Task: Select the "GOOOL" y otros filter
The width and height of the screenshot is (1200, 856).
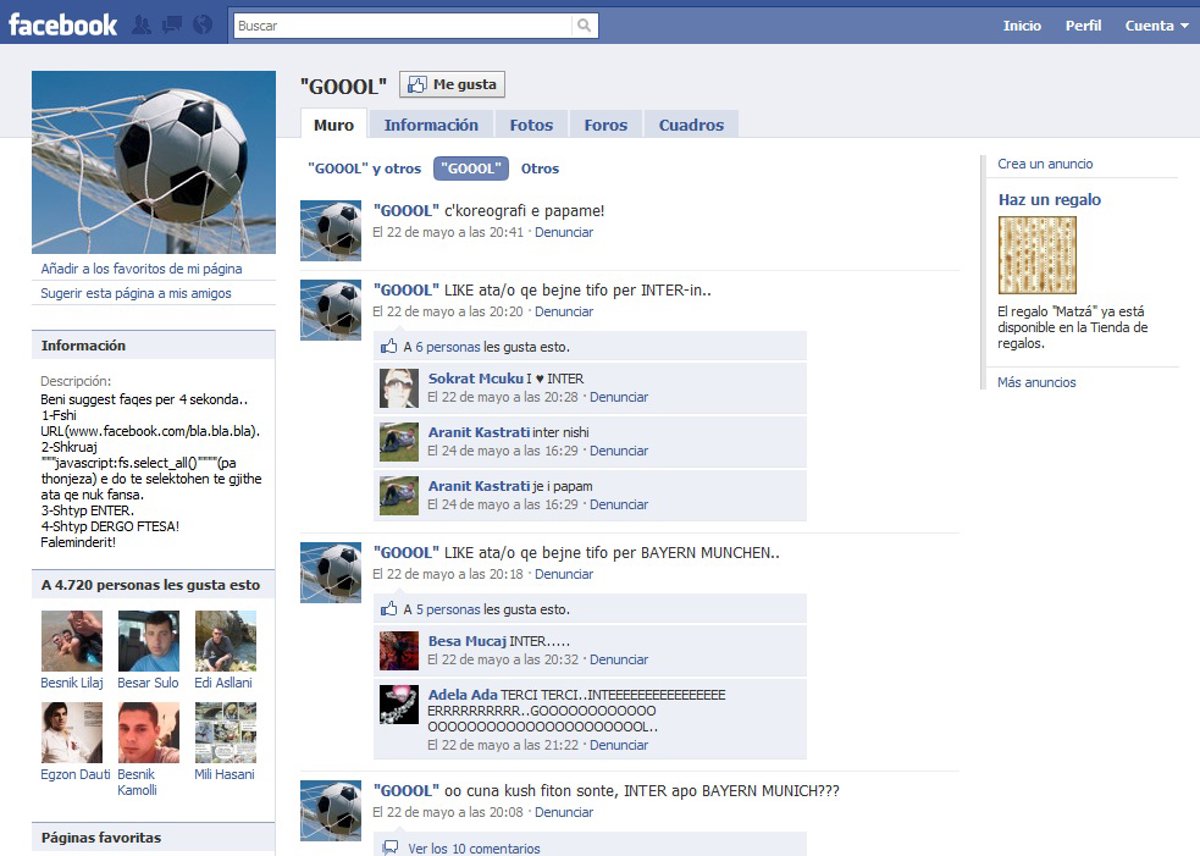Action: (364, 169)
